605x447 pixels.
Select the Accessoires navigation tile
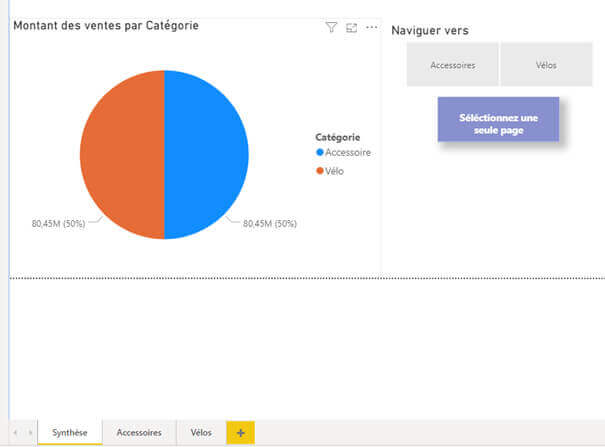click(x=453, y=65)
